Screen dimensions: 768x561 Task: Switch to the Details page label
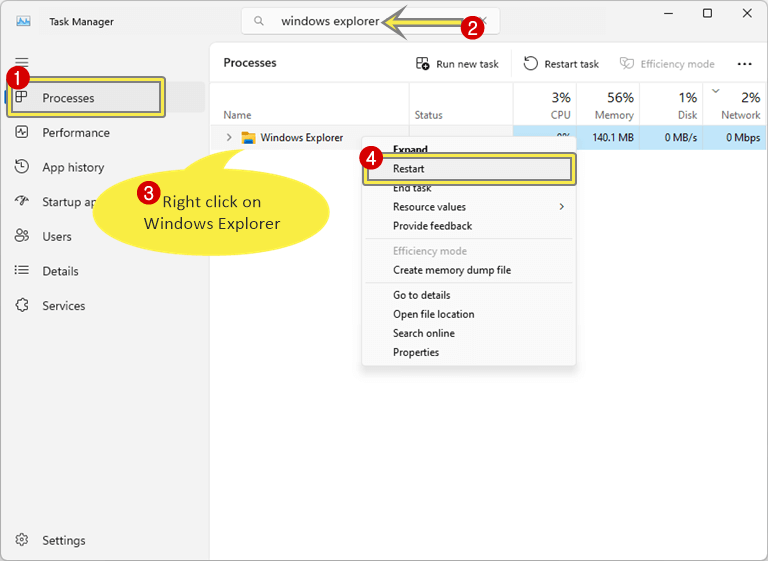[60, 271]
